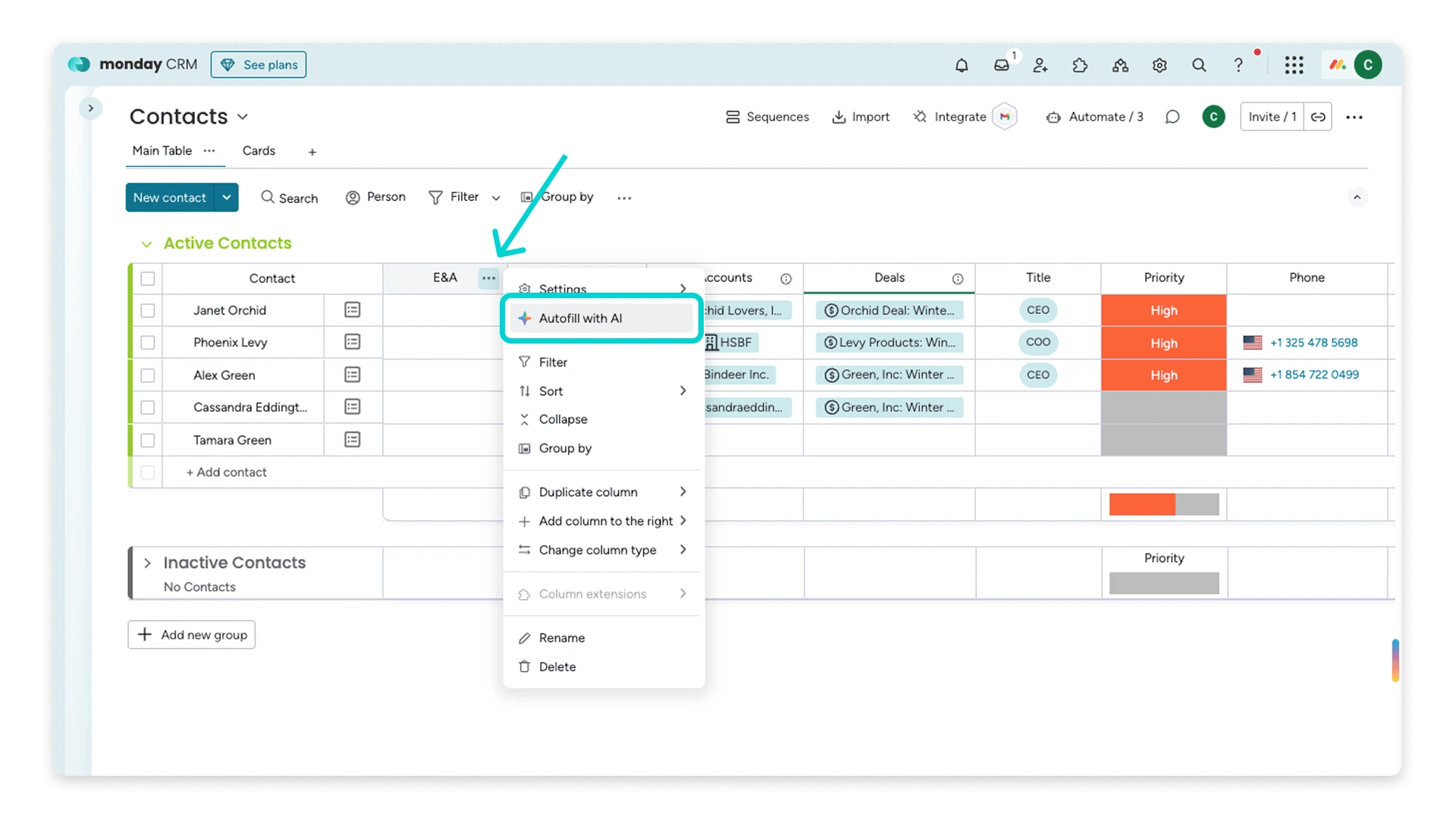Image resolution: width=1456 pixels, height=819 pixels.
Task: Click the workspace tree icon in top bar
Action: [1120, 65]
